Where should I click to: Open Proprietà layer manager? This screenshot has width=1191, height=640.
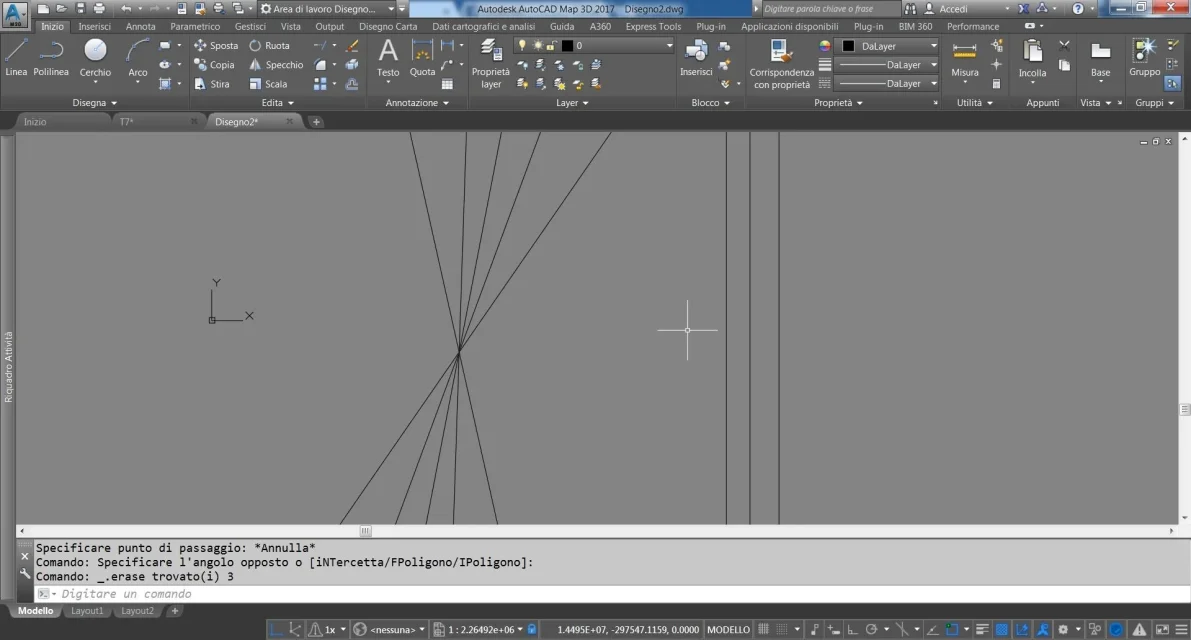point(491,64)
